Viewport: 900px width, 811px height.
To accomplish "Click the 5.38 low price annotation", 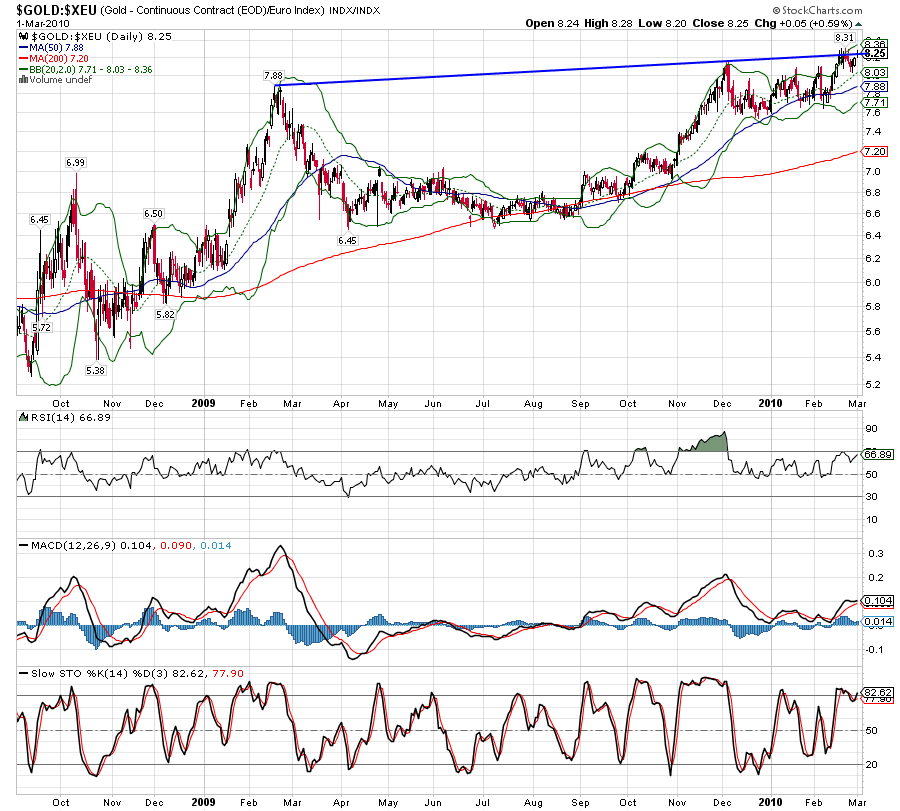I will 96,370.
